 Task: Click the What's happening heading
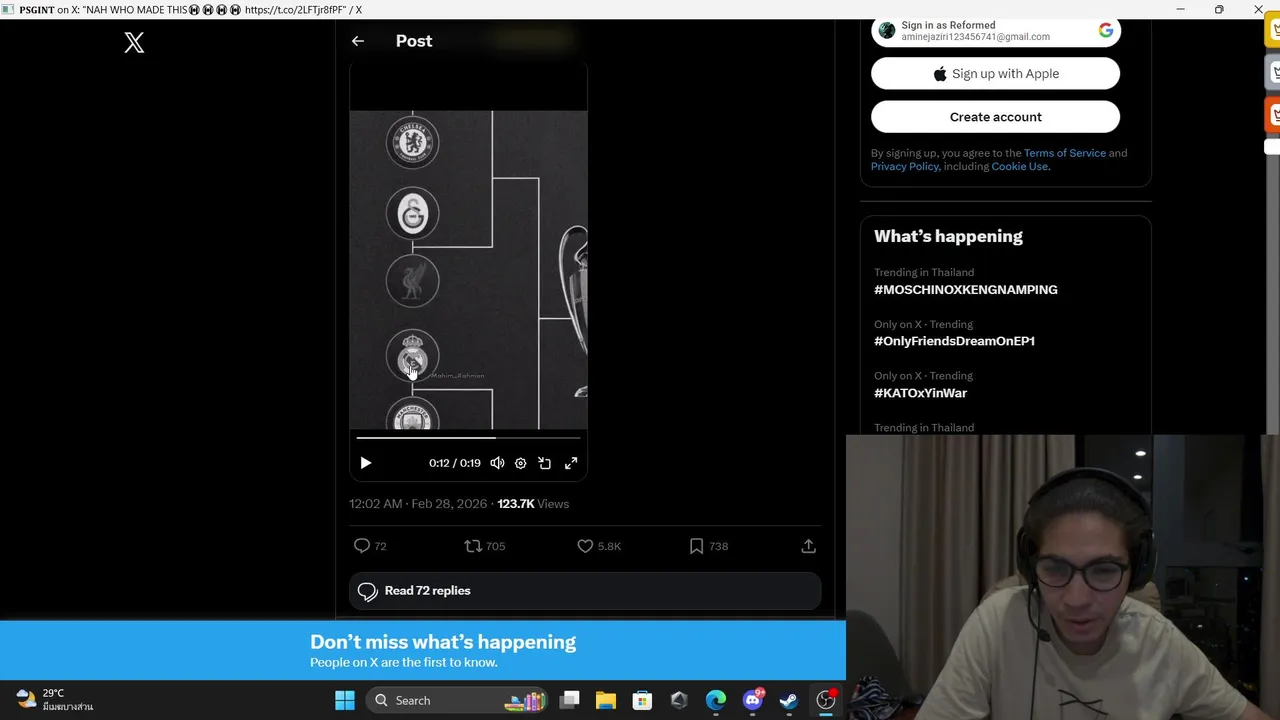[x=948, y=236]
